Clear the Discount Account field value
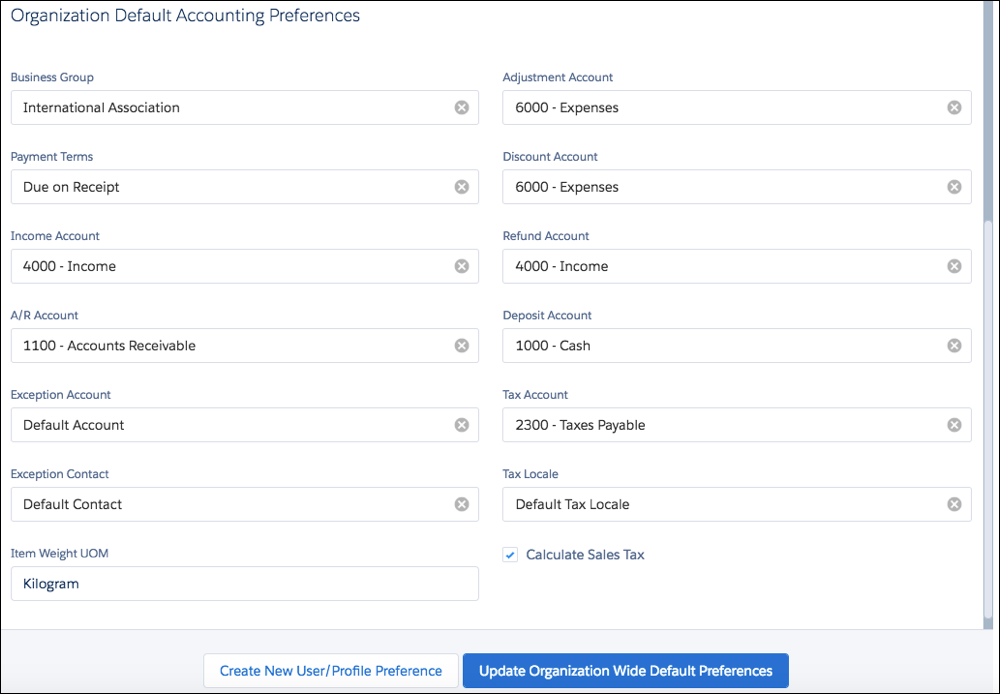Viewport: 1000px width, 694px height. tap(954, 187)
